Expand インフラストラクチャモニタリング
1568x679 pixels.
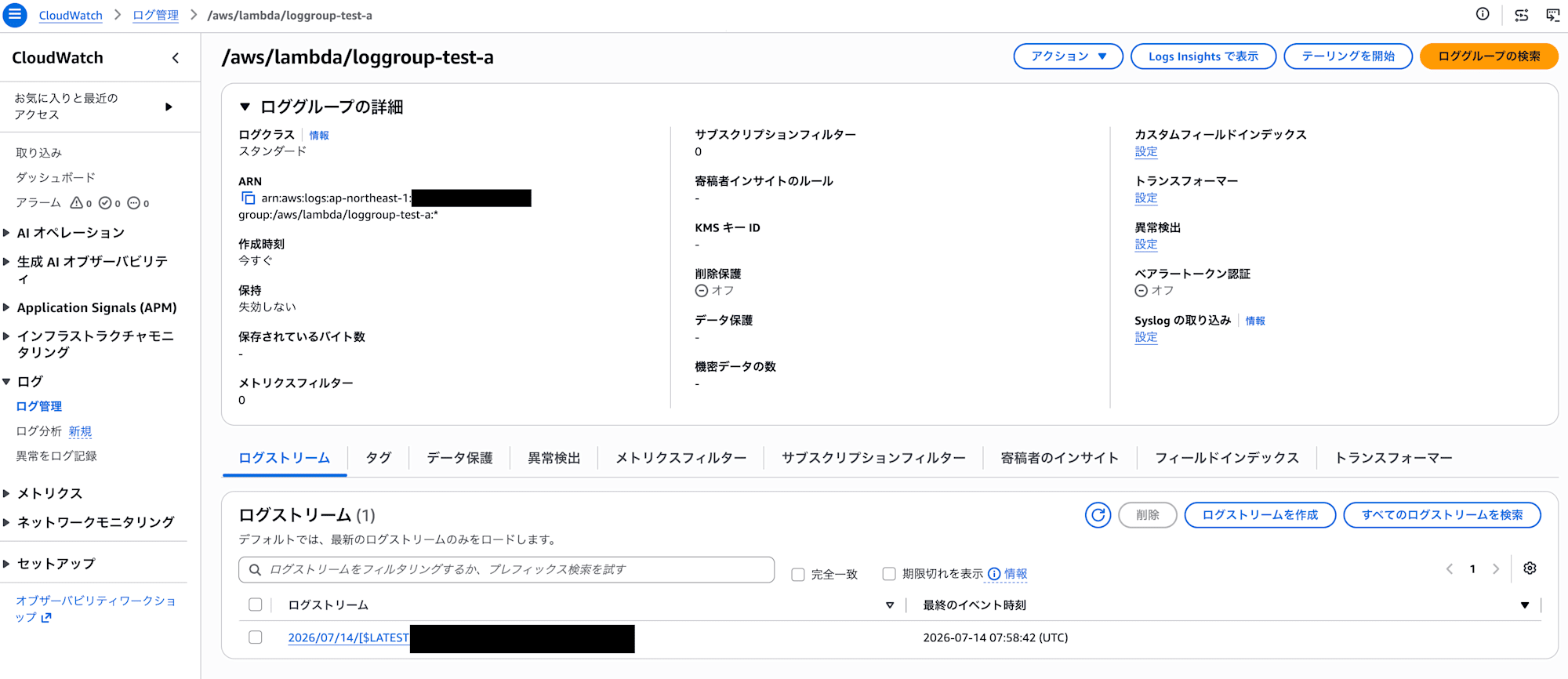(x=6, y=336)
